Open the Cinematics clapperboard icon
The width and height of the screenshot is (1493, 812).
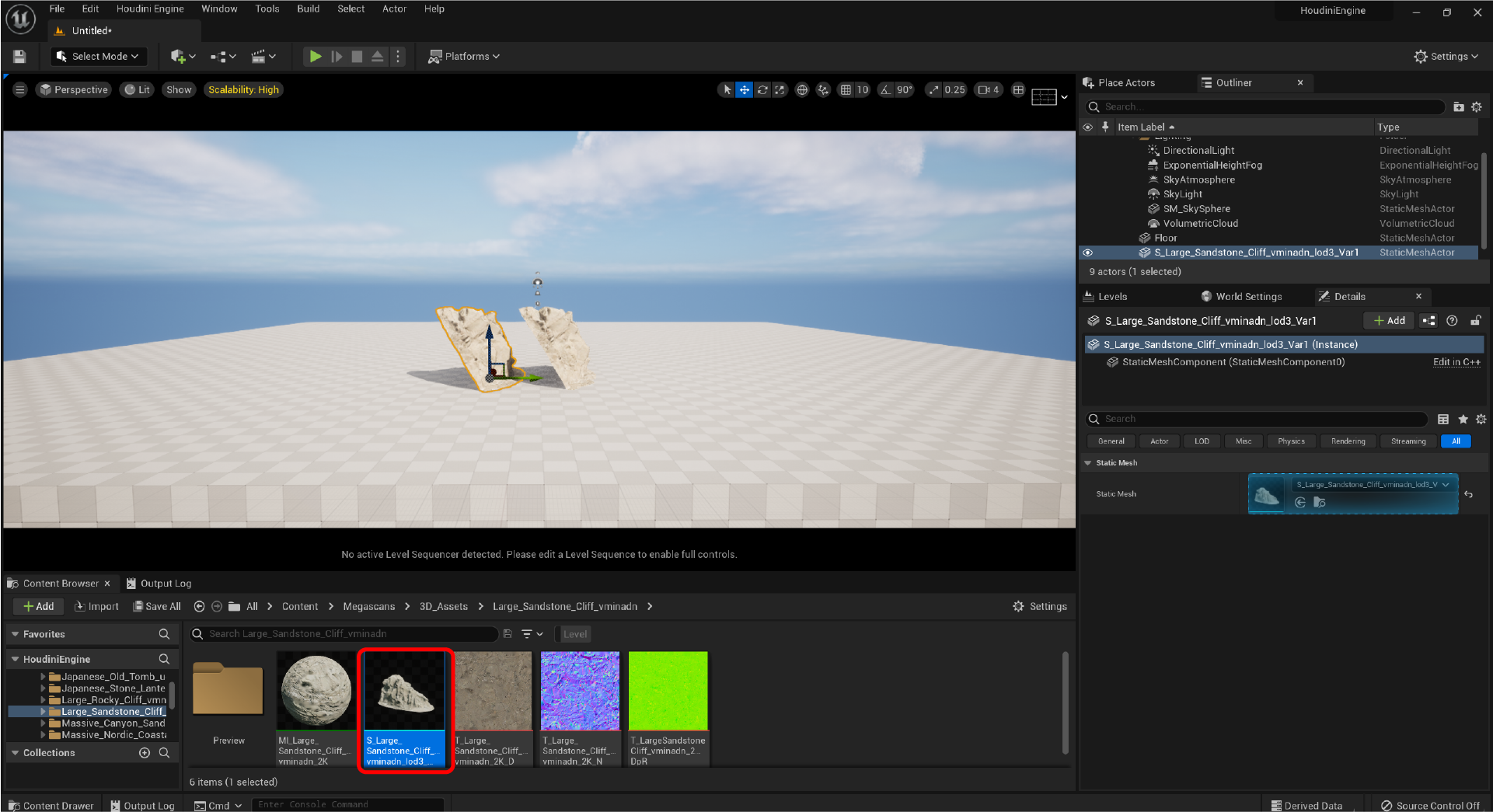[260, 56]
